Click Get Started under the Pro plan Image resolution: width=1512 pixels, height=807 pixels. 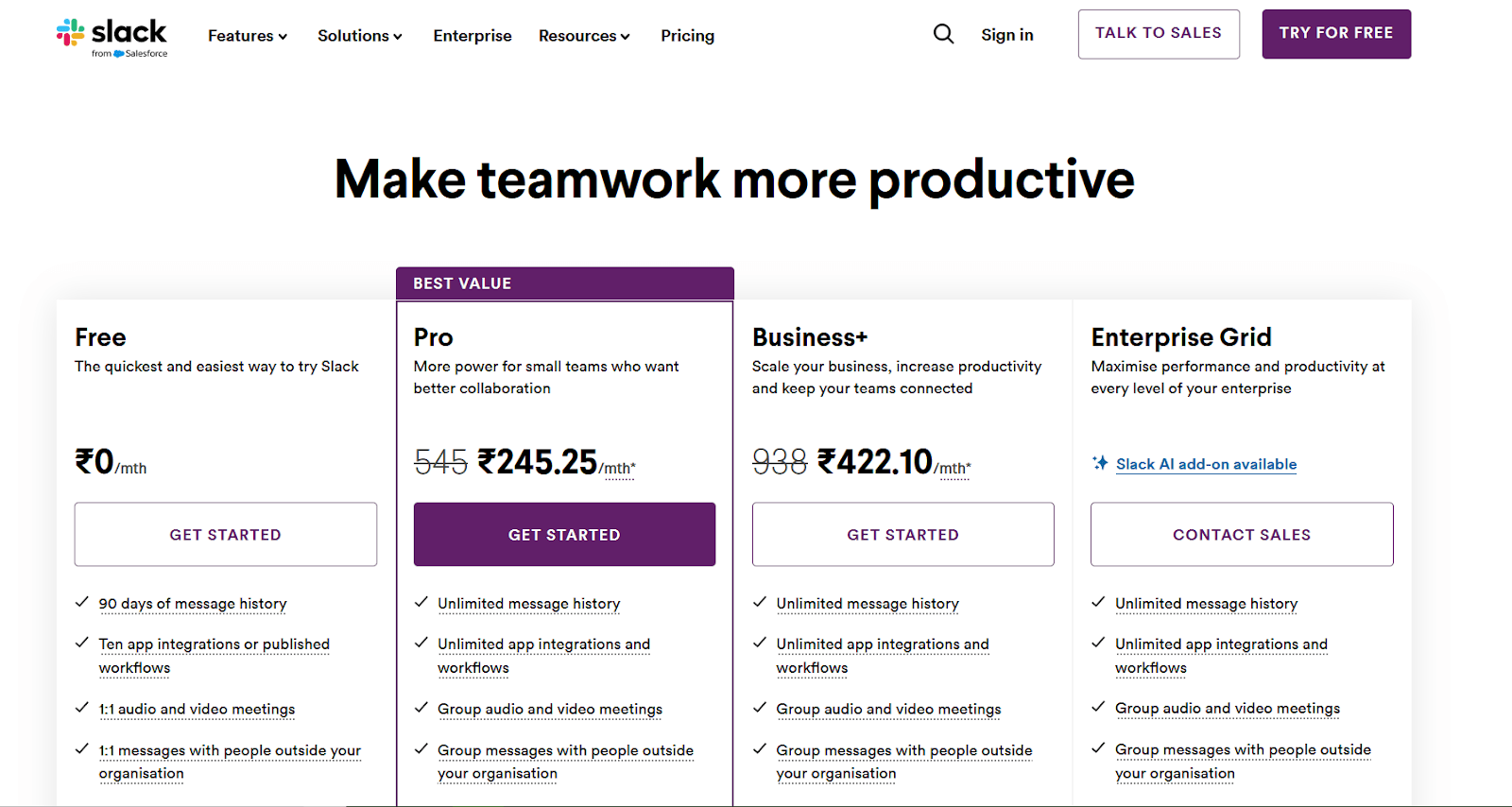click(564, 535)
